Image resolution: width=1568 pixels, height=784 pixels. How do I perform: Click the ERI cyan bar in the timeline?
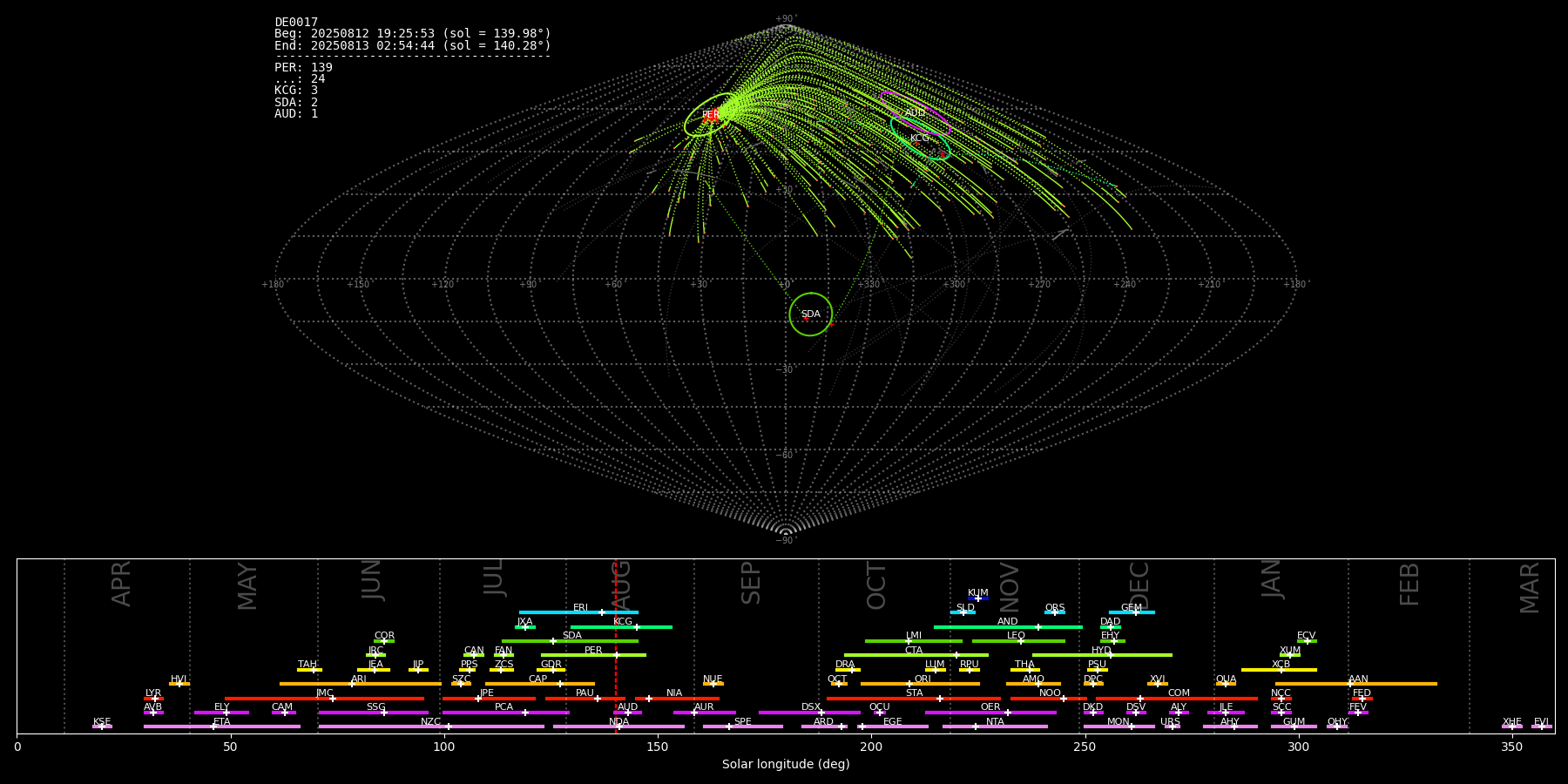coord(578,612)
